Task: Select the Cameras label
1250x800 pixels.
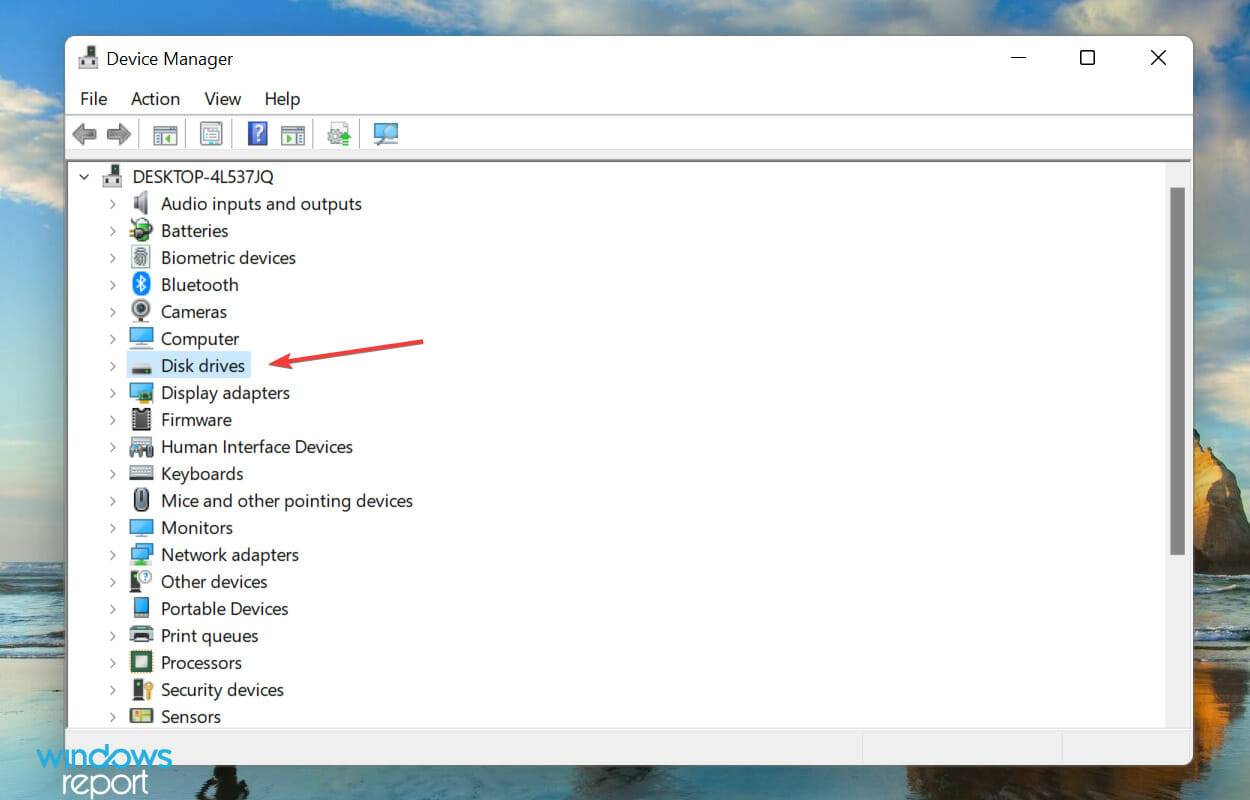Action: point(194,311)
